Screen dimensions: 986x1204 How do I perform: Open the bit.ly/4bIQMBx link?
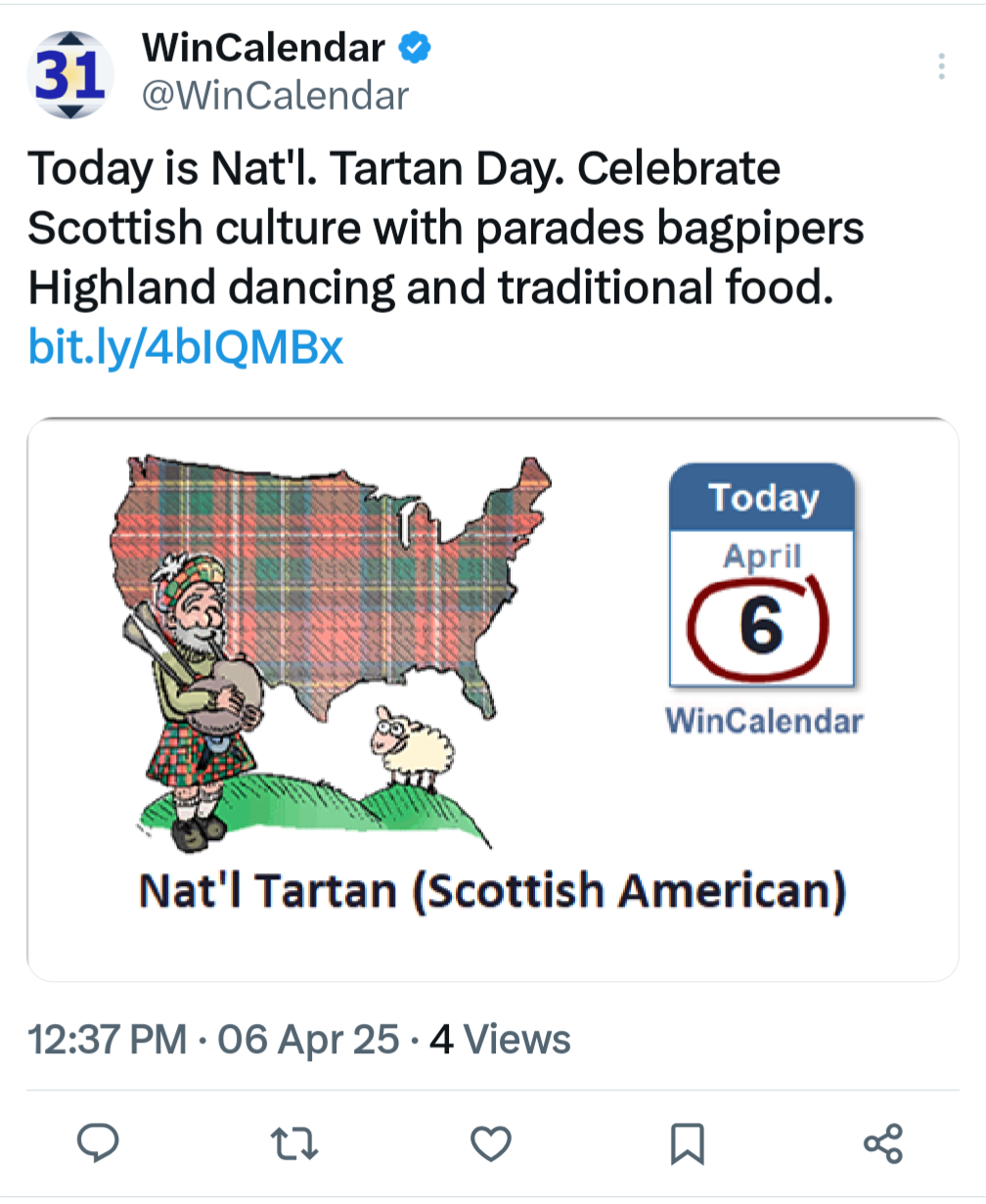pos(186,346)
